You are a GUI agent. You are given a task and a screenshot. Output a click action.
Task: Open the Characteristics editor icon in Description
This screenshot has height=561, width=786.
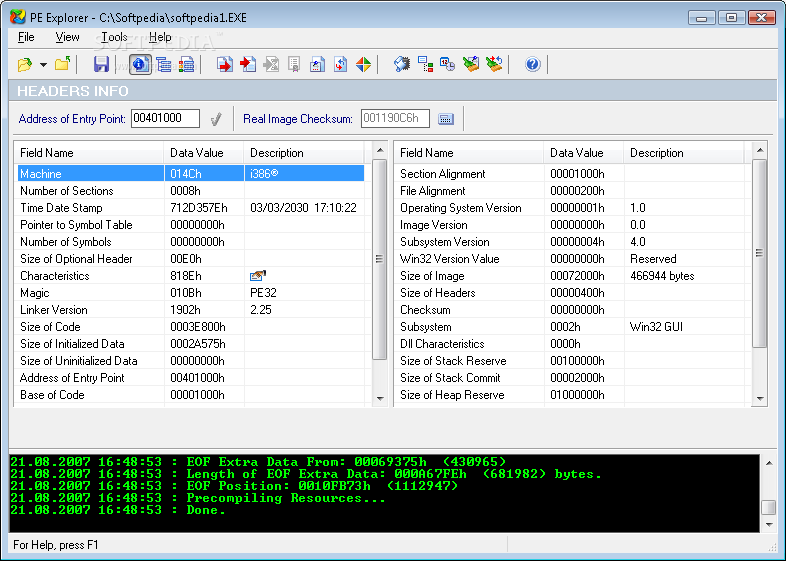[258, 275]
